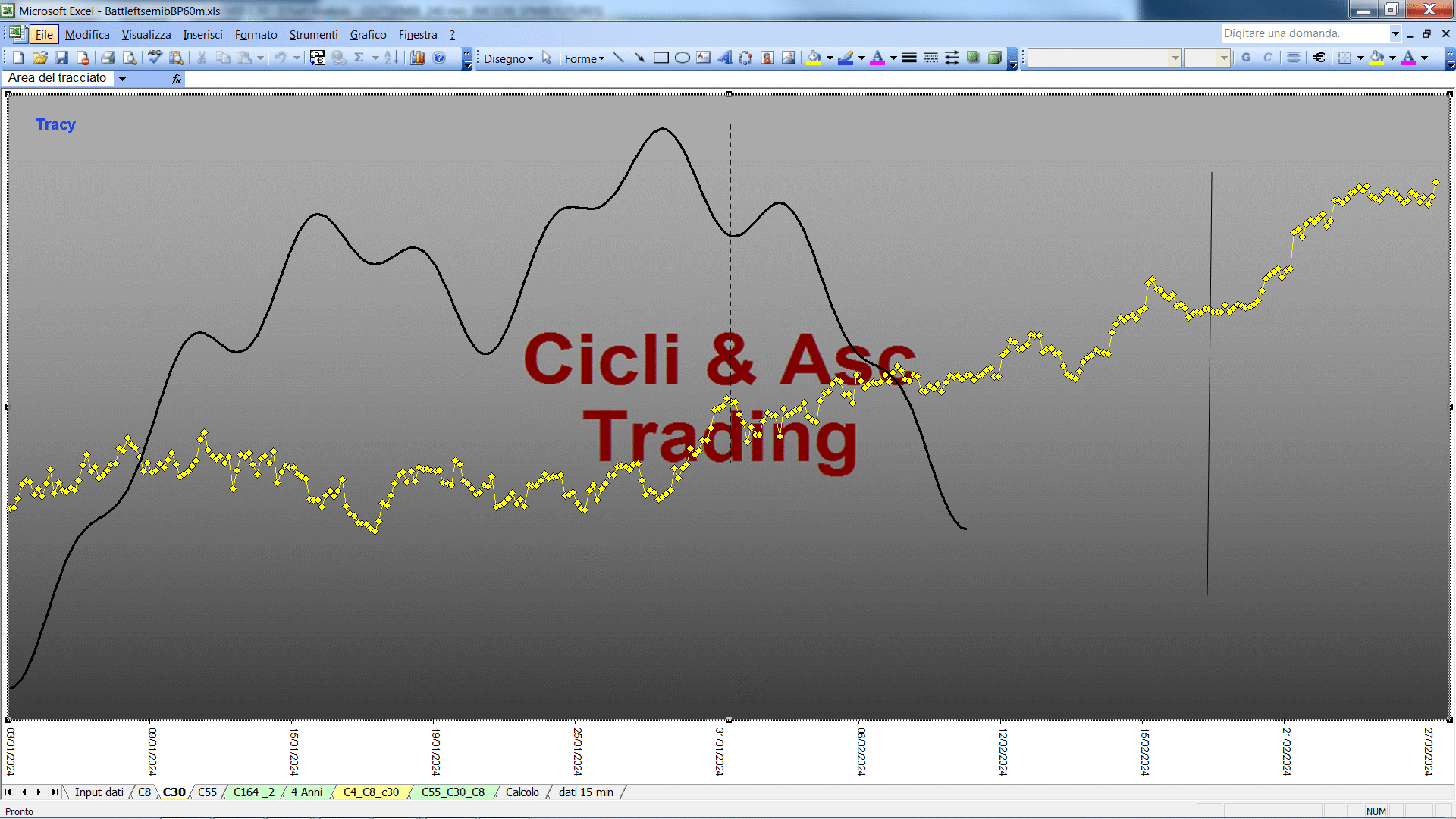Open the Disegno dropdown menu
The image size is (1456, 819).
(508, 58)
